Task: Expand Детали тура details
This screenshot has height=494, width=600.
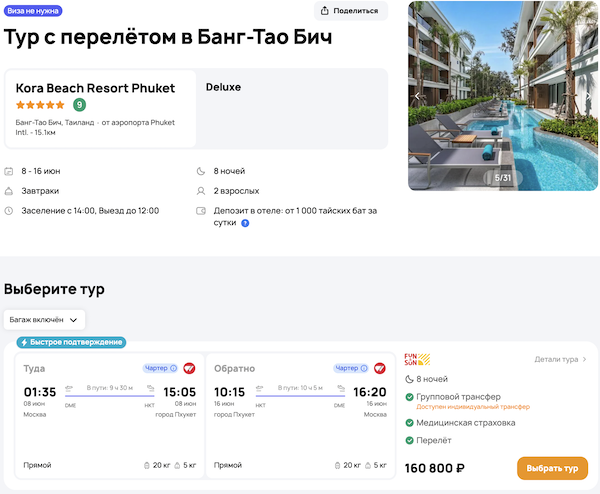Action: pyautogui.click(x=561, y=358)
